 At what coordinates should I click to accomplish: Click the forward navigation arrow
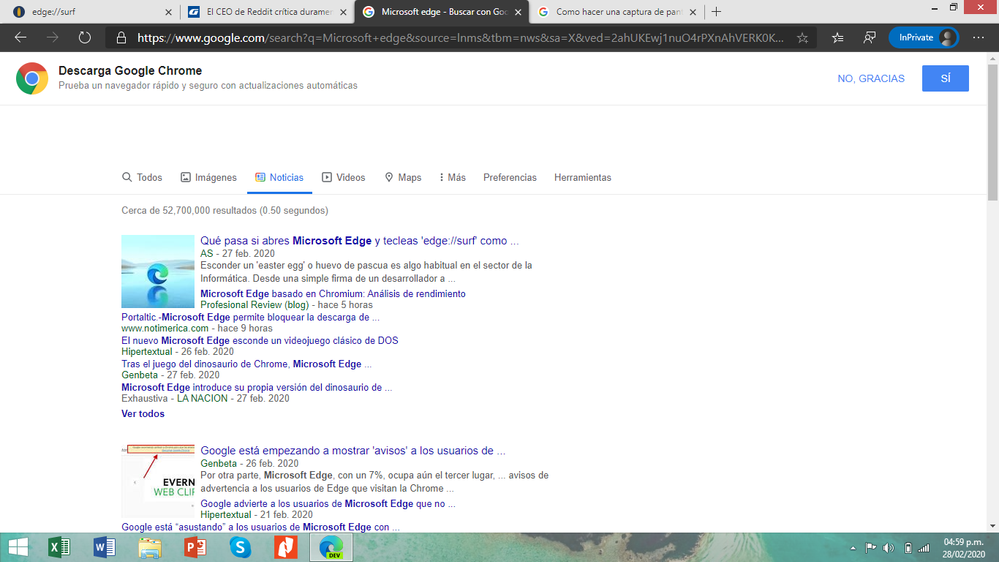[x=52, y=38]
